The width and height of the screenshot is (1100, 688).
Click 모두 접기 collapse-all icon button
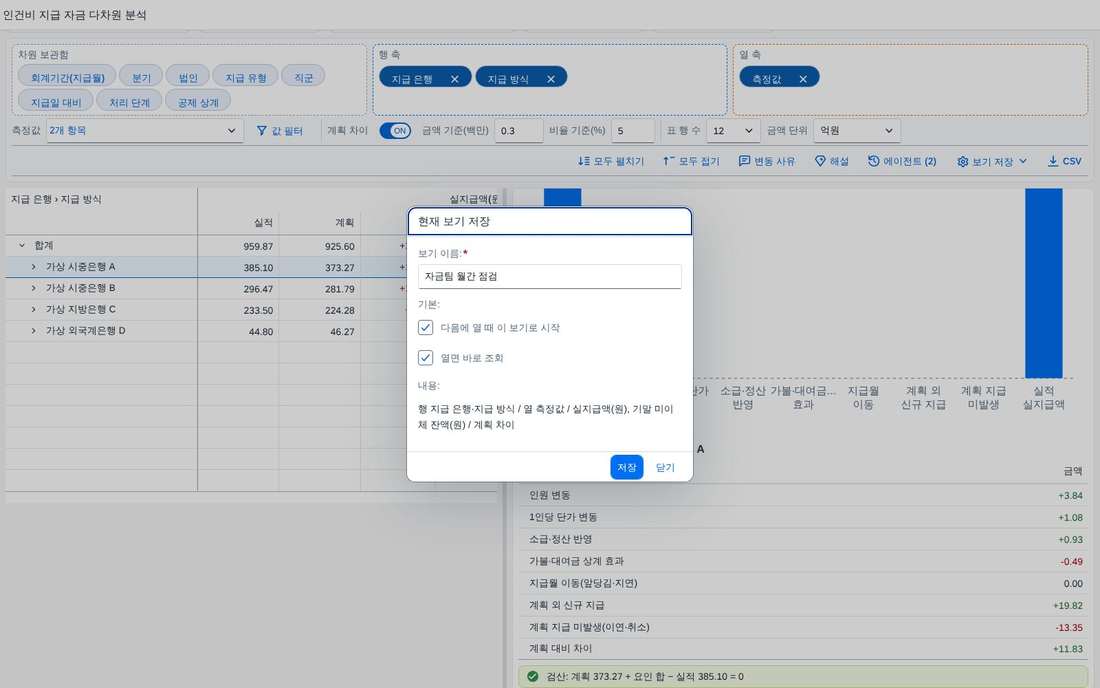(691, 161)
